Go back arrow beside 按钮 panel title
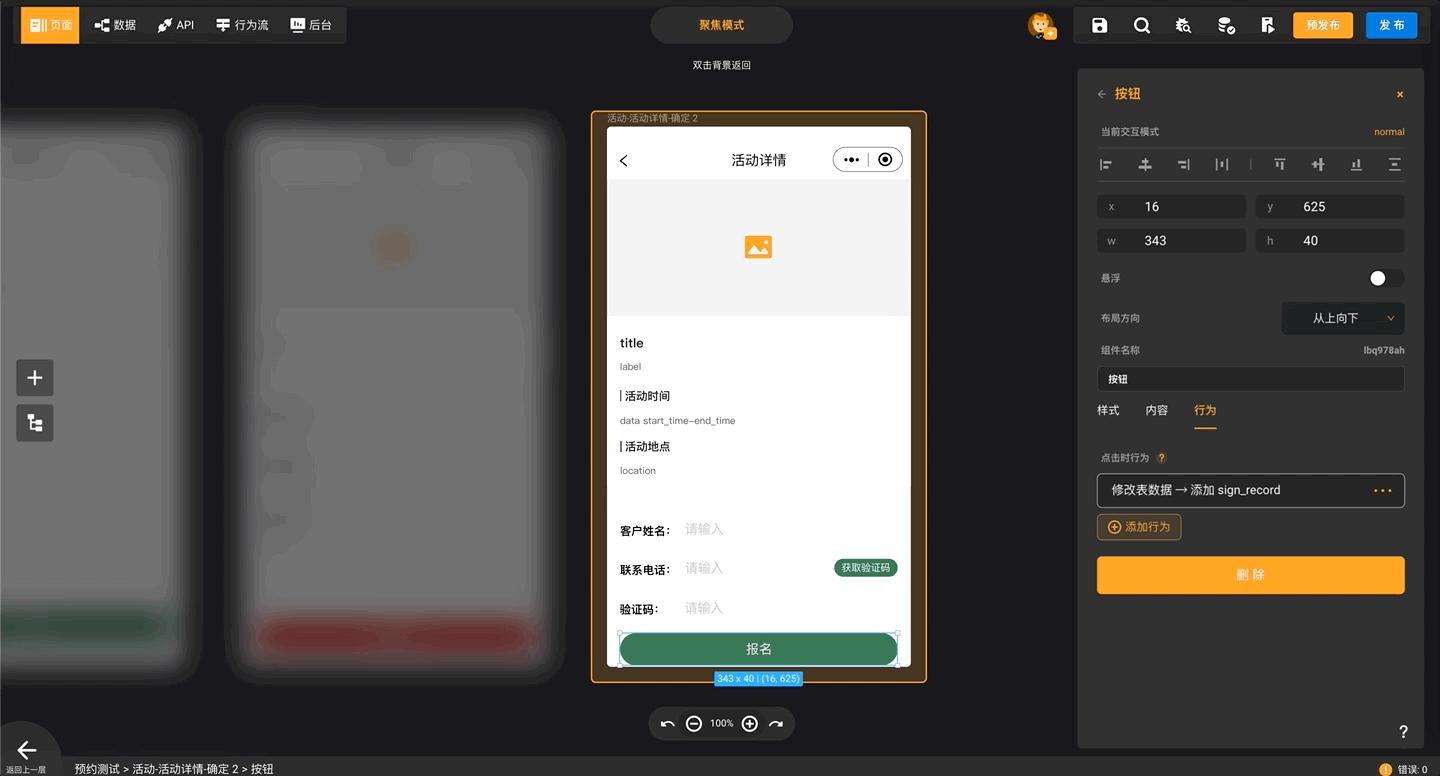Screen dimensions: 1440x776 (1102, 94)
